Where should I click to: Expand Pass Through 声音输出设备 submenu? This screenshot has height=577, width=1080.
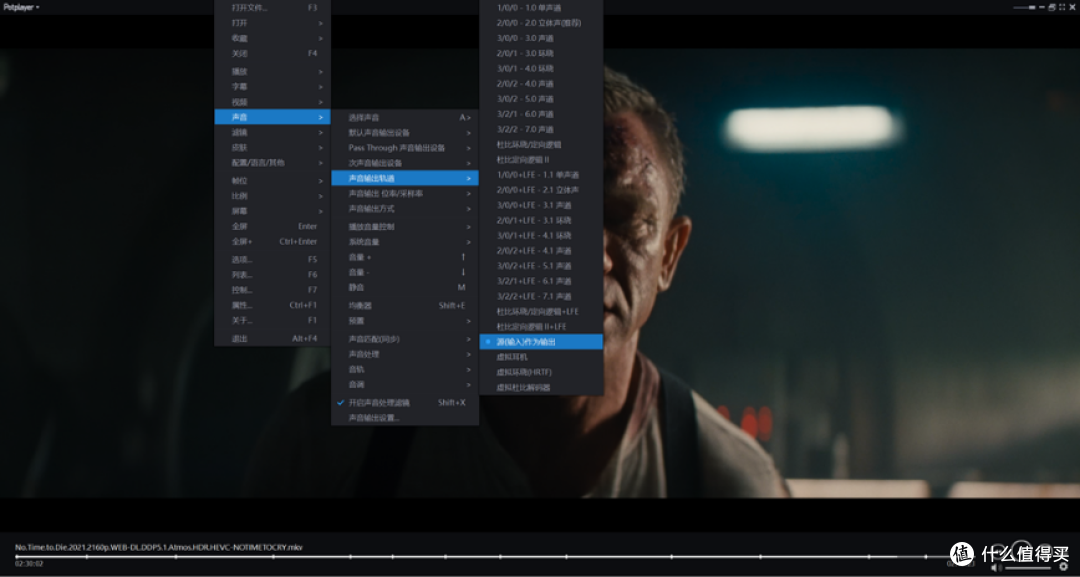404,147
